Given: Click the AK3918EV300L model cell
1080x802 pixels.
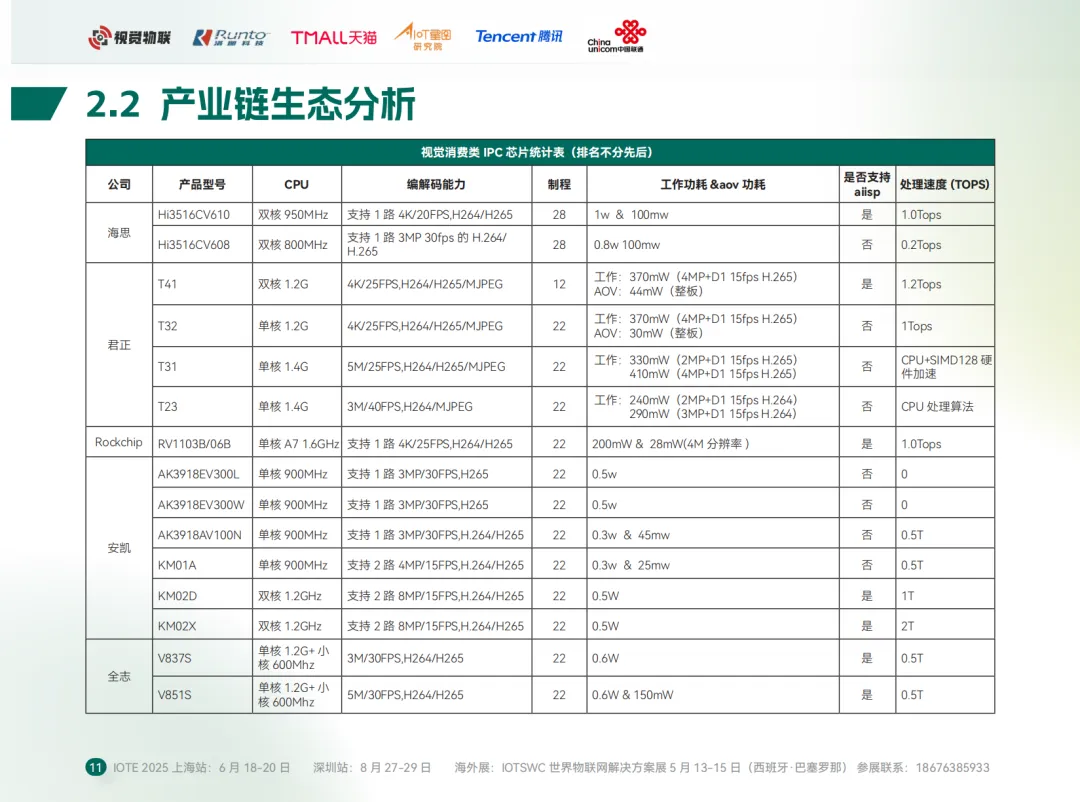Looking at the screenshot, I should (202, 474).
